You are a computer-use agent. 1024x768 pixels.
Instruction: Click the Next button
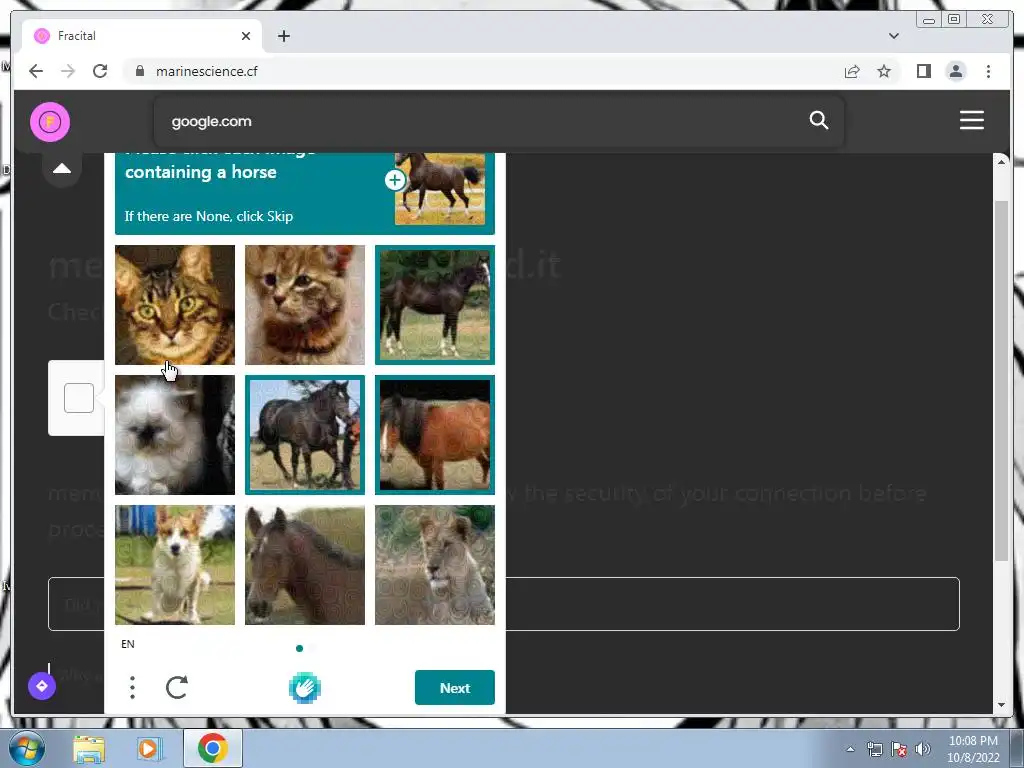click(455, 688)
